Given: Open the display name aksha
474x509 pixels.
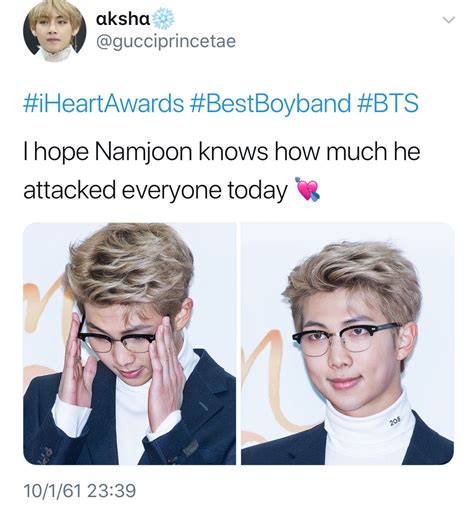Looking at the screenshot, I should [123, 19].
